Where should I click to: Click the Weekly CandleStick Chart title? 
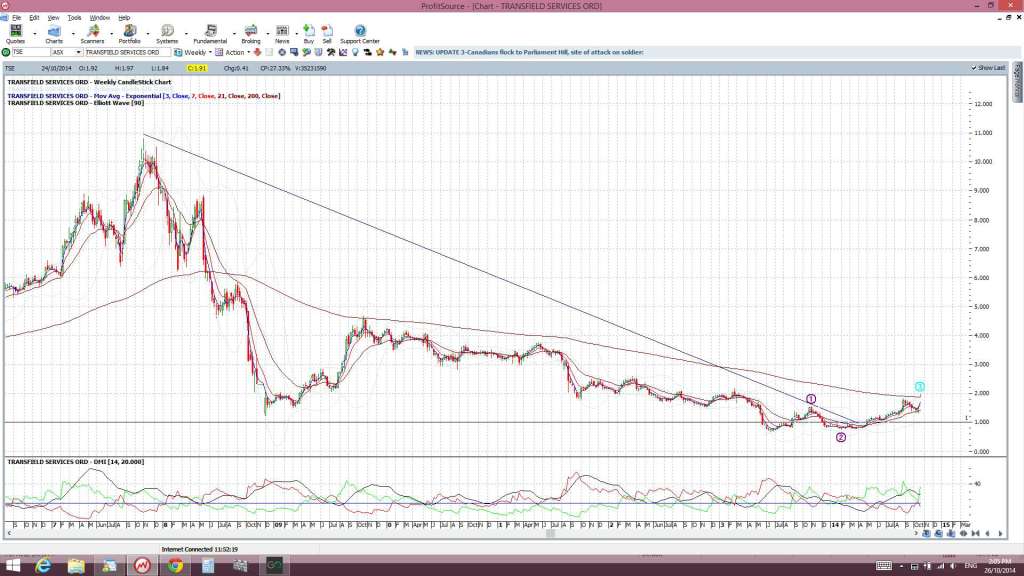[x=89, y=82]
